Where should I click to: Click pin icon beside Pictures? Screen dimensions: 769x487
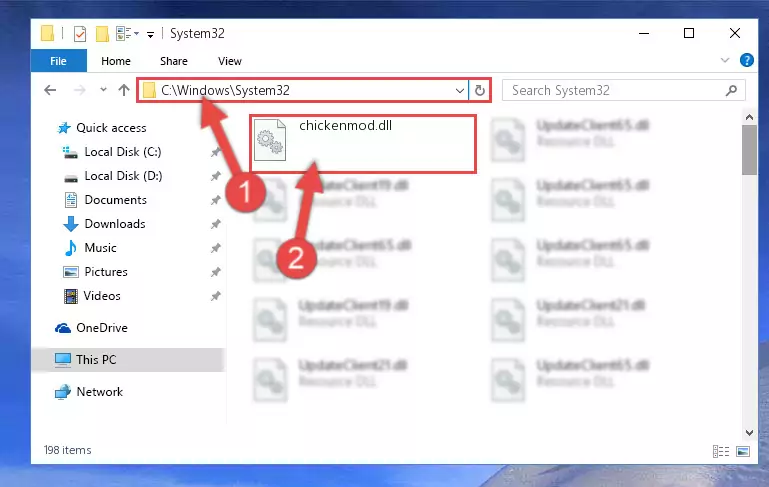coord(215,272)
